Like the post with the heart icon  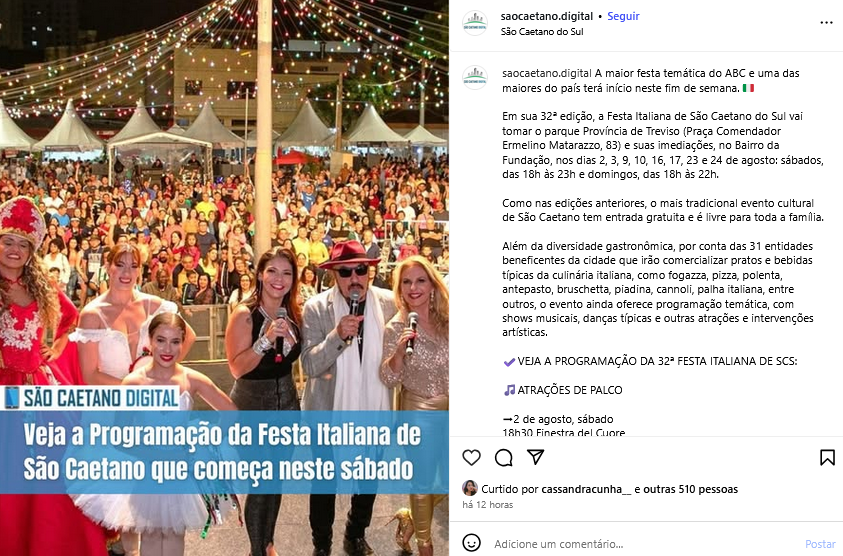(x=471, y=458)
